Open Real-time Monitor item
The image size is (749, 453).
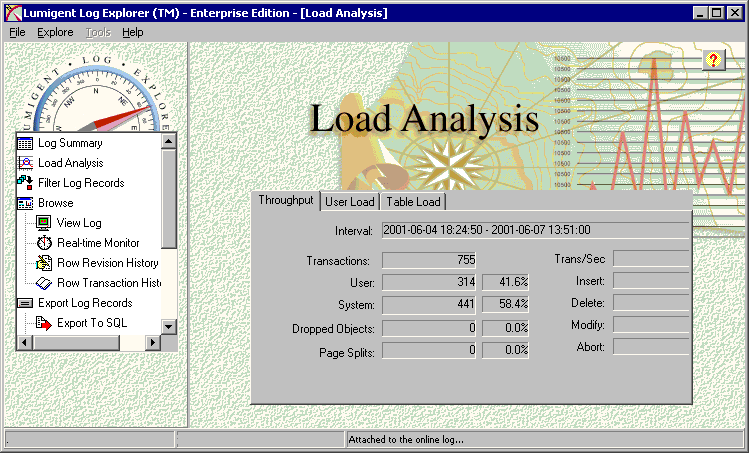[x=98, y=243]
